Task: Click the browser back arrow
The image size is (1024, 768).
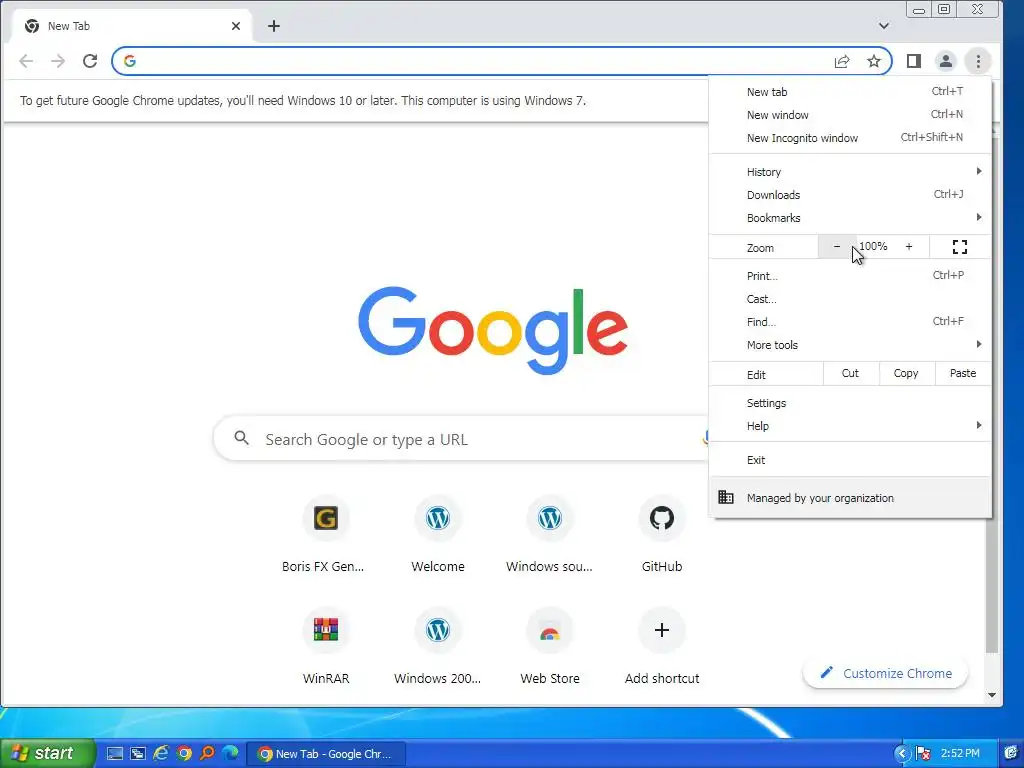Action: coord(26,61)
